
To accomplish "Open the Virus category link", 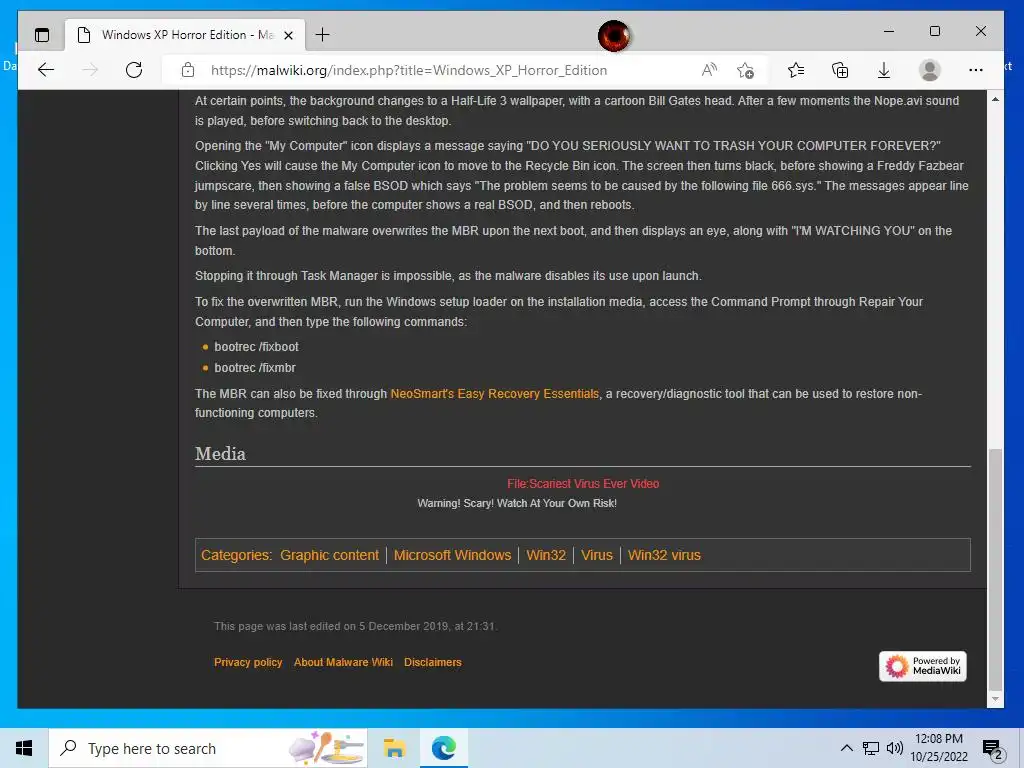I will (597, 555).
